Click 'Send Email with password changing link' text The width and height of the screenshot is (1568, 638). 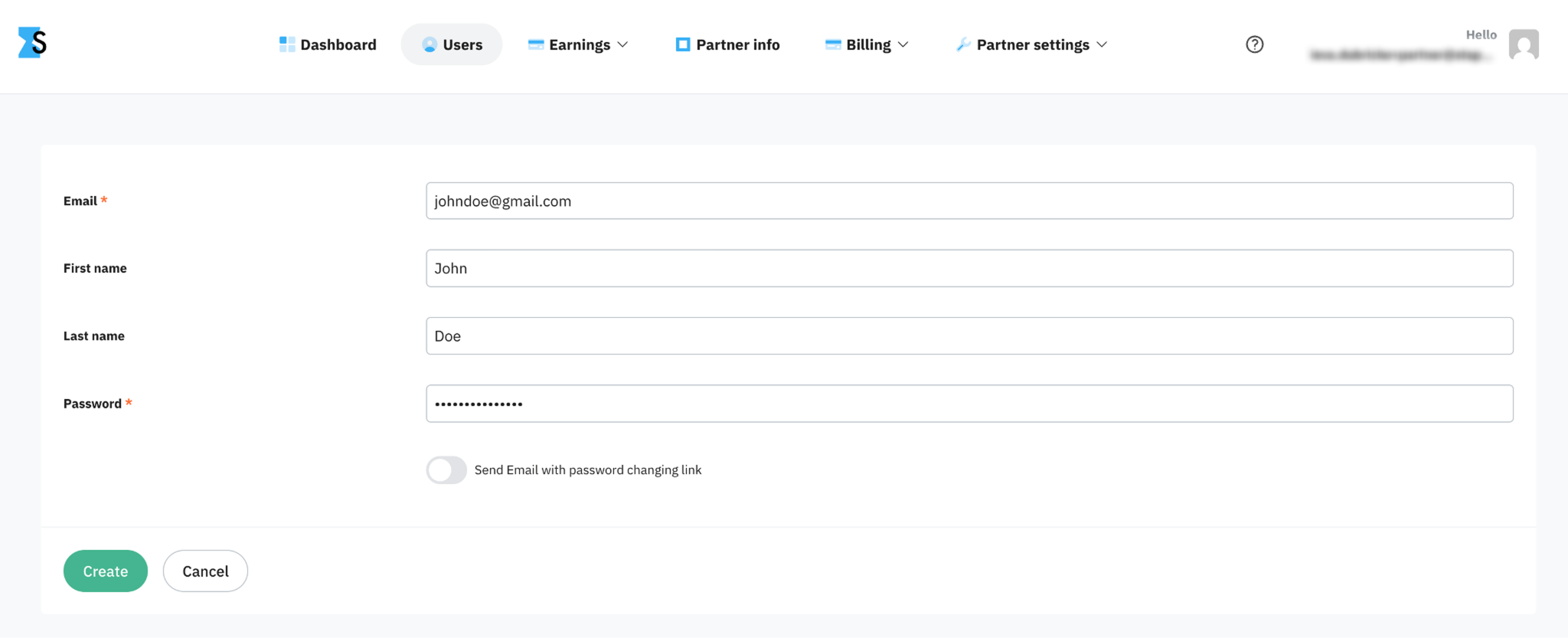click(588, 470)
